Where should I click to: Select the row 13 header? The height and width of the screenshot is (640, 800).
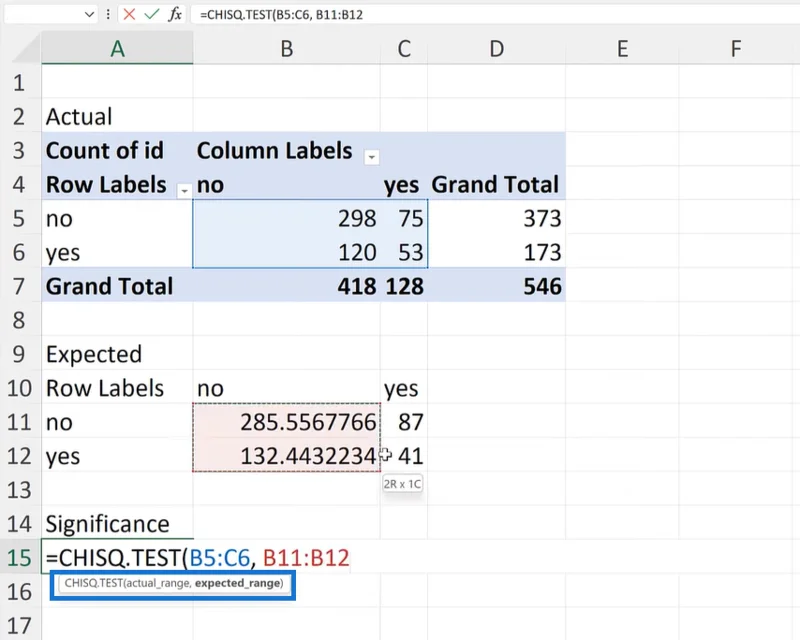pos(19,489)
